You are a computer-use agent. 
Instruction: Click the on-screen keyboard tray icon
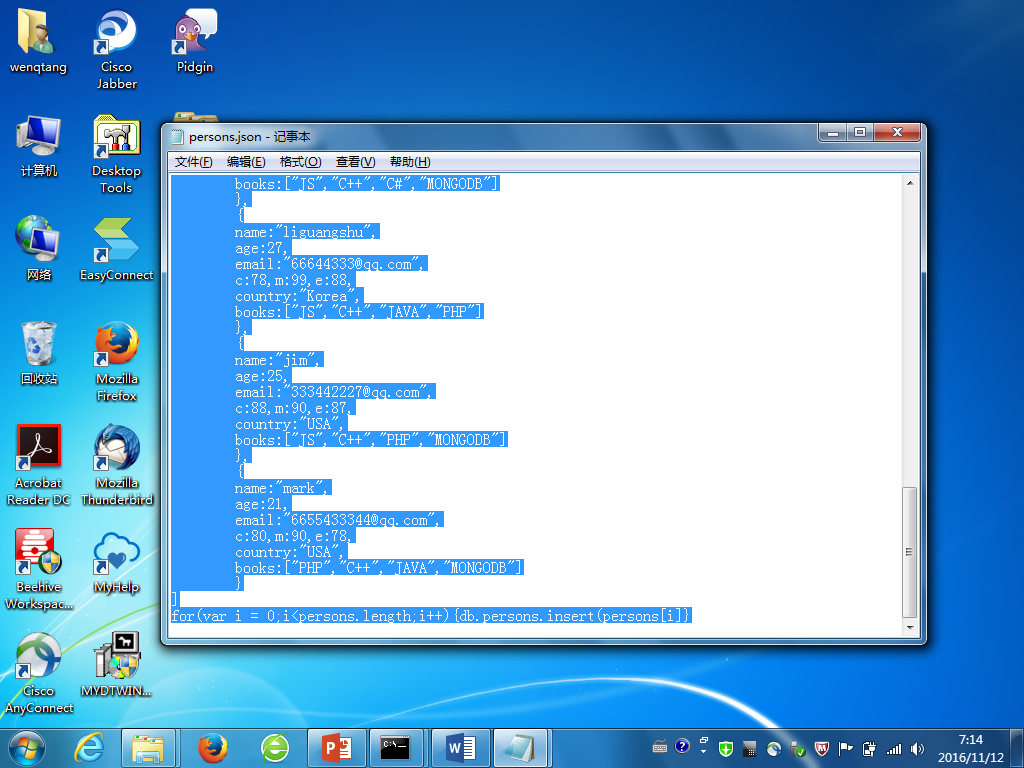tap(660, 746)
